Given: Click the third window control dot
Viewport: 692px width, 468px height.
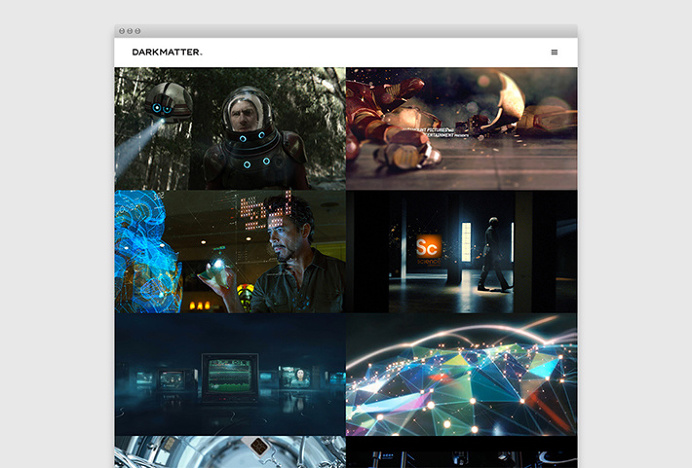Looking at the screenshot, I should (138, 31).
